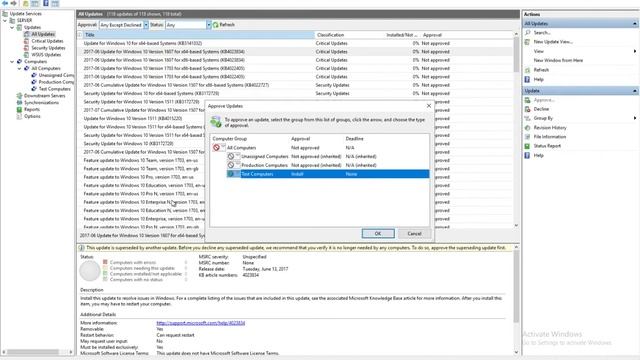Image resolution: width=640 pixels, height=360 pixels.
Task: Collapse the All Updates actions section
Action: tap(635, 24)
